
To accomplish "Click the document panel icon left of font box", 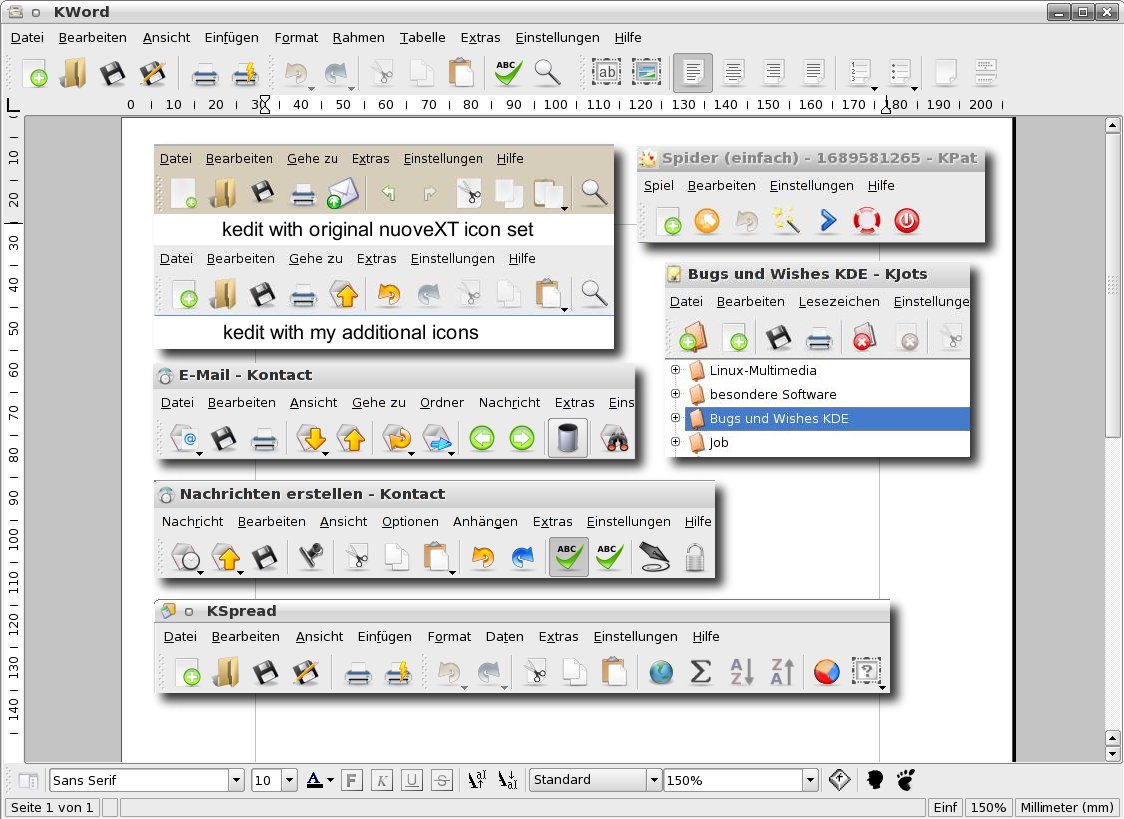I will (29, 780).
